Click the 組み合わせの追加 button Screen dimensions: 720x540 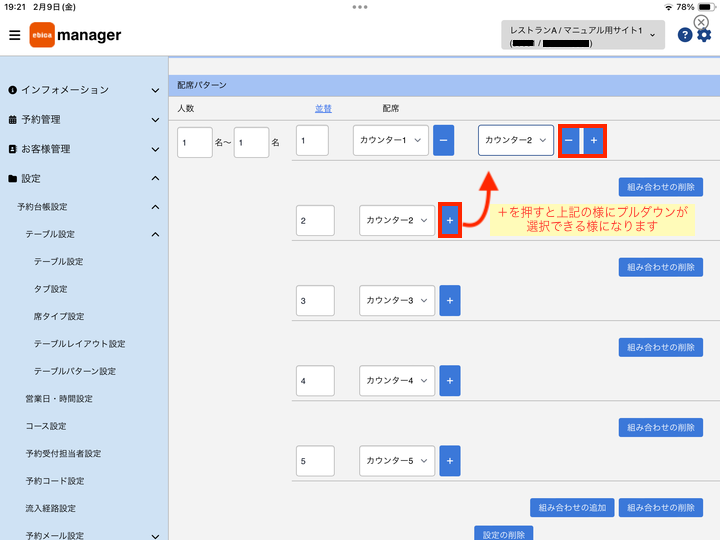click(572, 507)
